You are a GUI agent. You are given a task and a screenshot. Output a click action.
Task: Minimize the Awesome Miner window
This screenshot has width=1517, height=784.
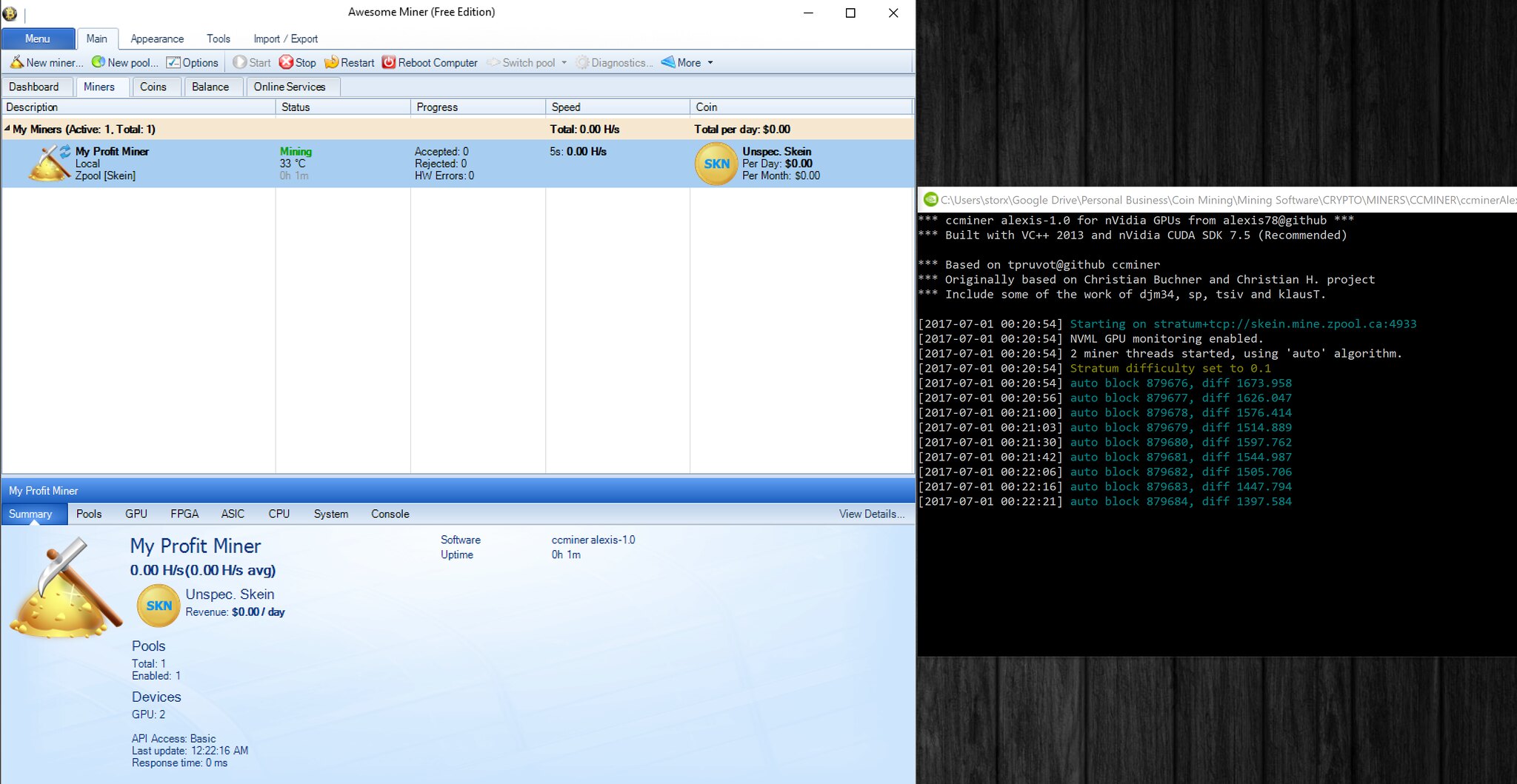tap(808, 13)
